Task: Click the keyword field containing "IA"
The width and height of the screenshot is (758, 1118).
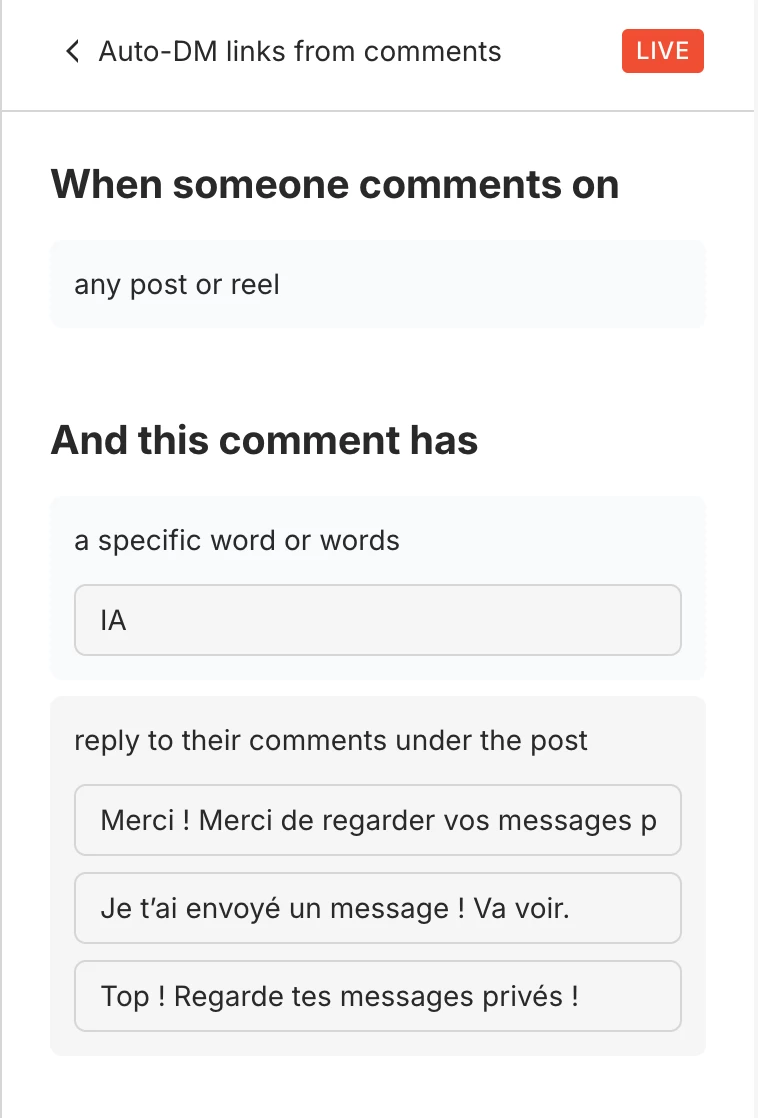Action: tap(378, 621)
